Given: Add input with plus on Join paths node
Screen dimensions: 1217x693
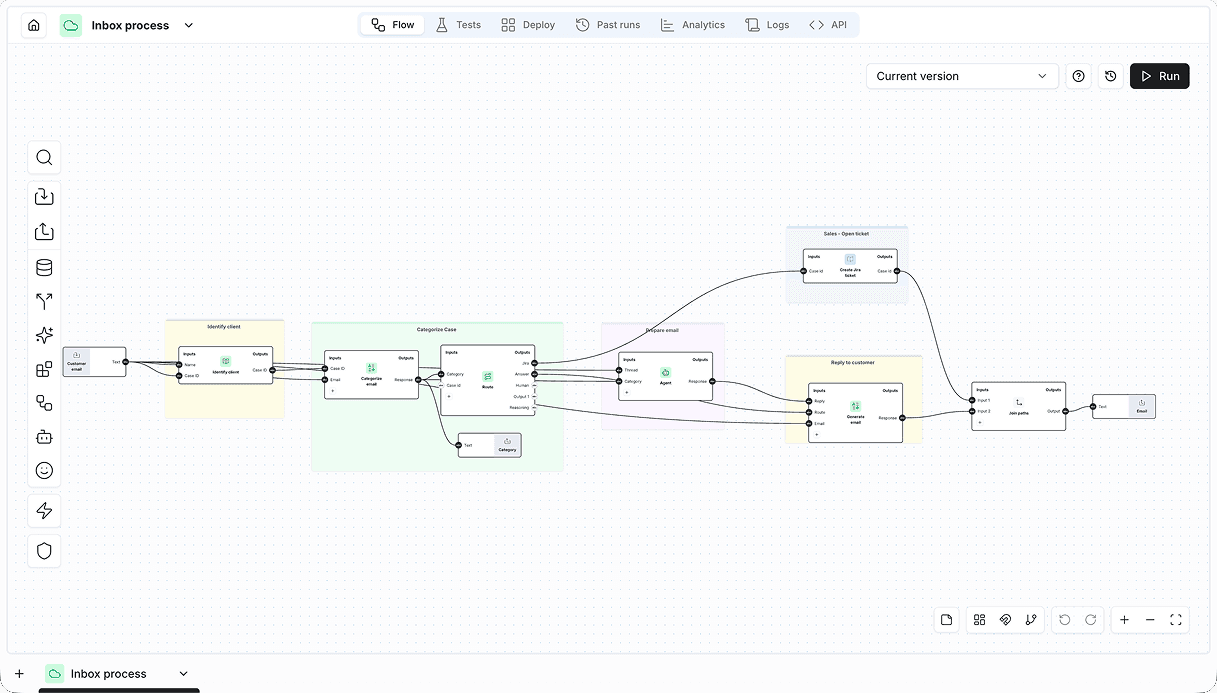Looking at the screenshot, I should pyautogui.click(x=980, y=423).
